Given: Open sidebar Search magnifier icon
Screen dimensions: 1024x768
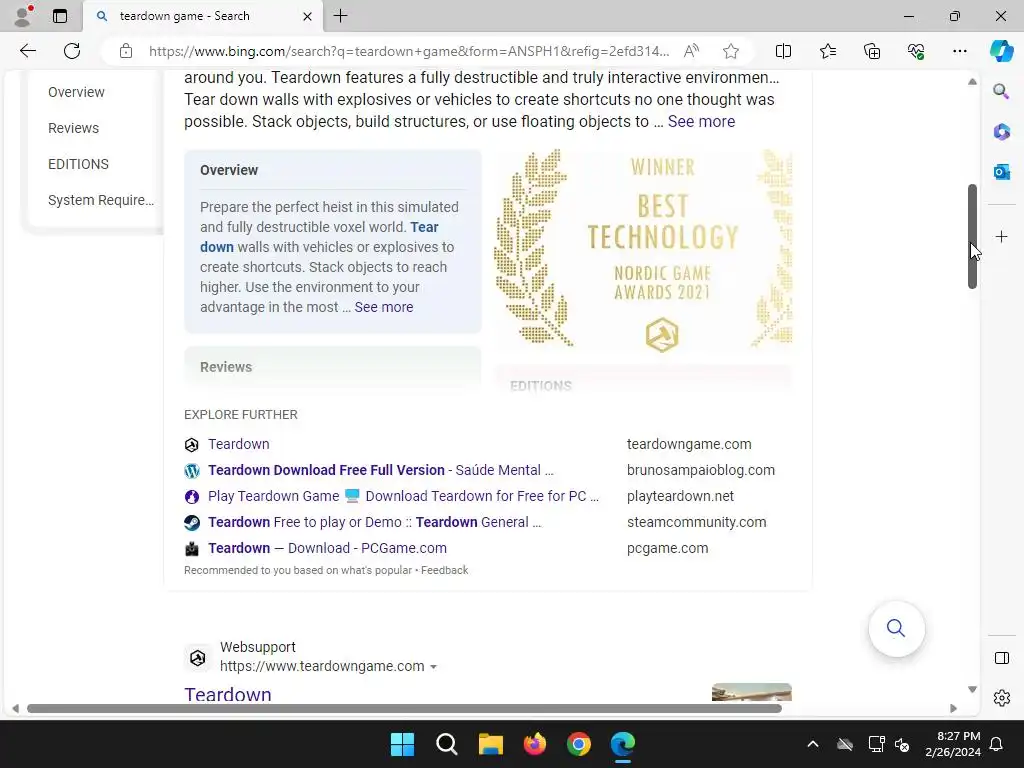Looking at the screenshot, I should (1001, 91).
